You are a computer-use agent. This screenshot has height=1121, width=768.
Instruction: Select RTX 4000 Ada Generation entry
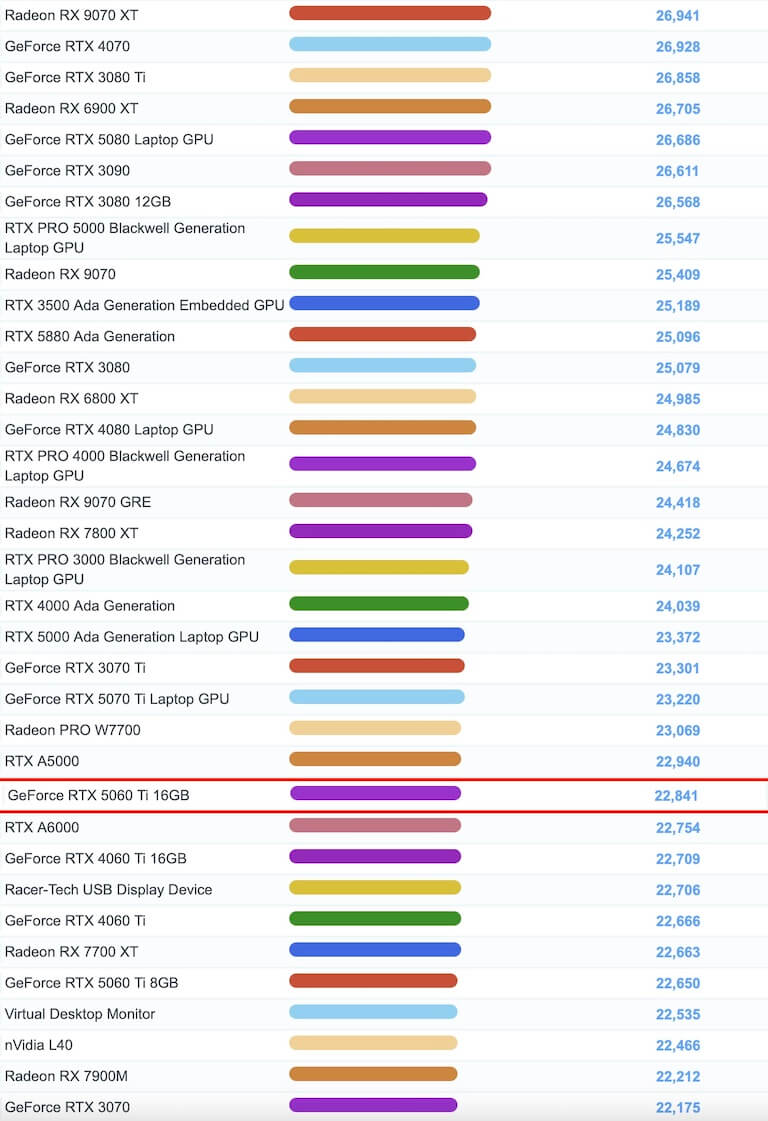coord(89,606)
